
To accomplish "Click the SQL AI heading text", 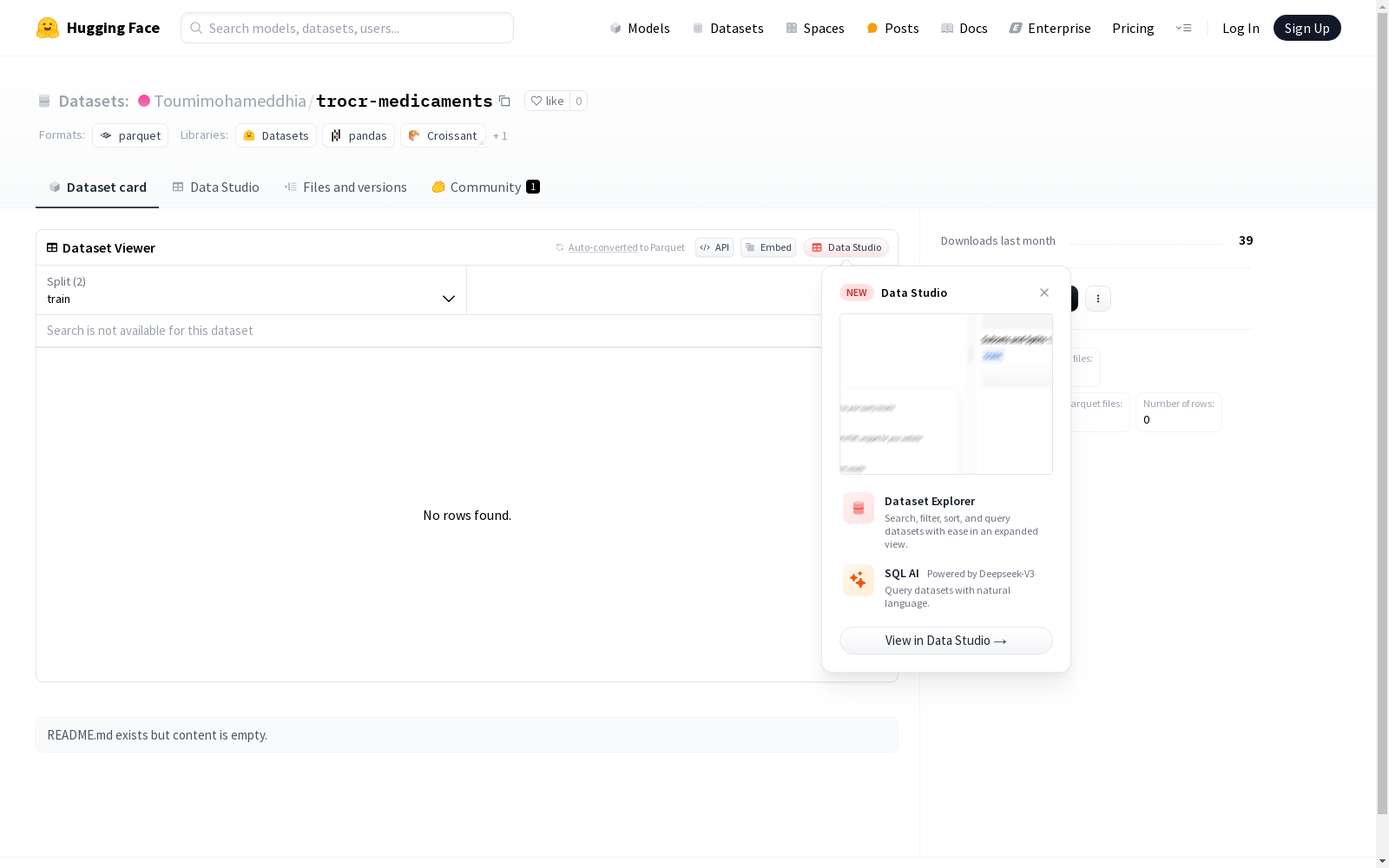I will point(901,573).
